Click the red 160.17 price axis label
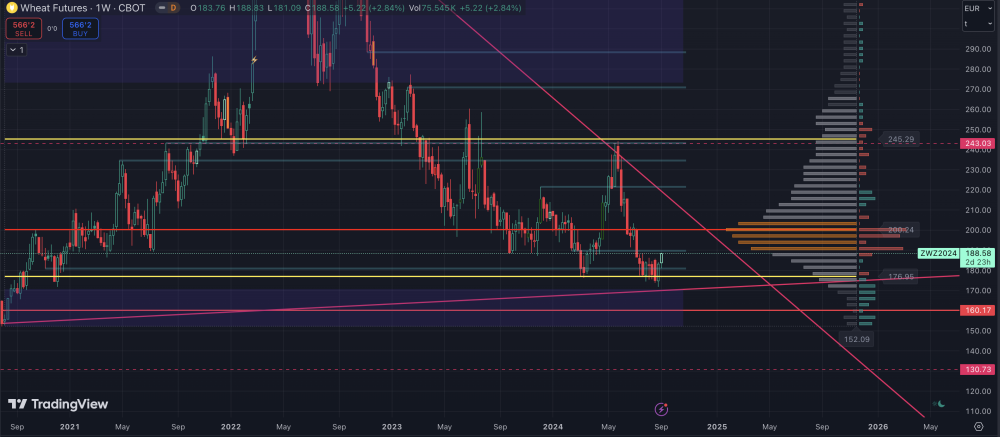 point(976,311)
